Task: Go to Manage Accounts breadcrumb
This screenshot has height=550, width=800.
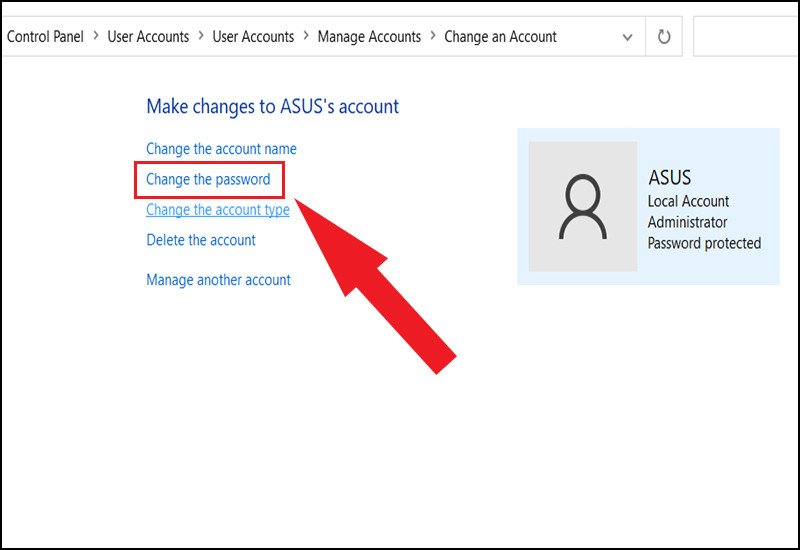Action: pos(369,37)
